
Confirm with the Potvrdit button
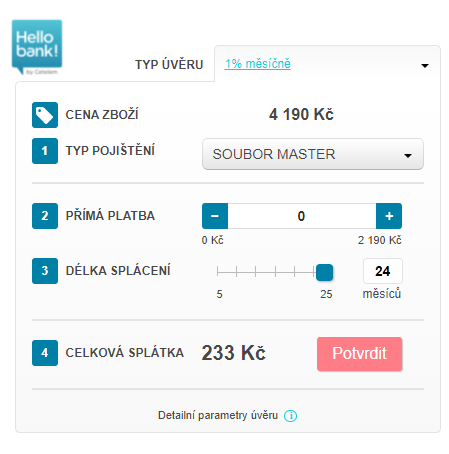coord(360,354)
